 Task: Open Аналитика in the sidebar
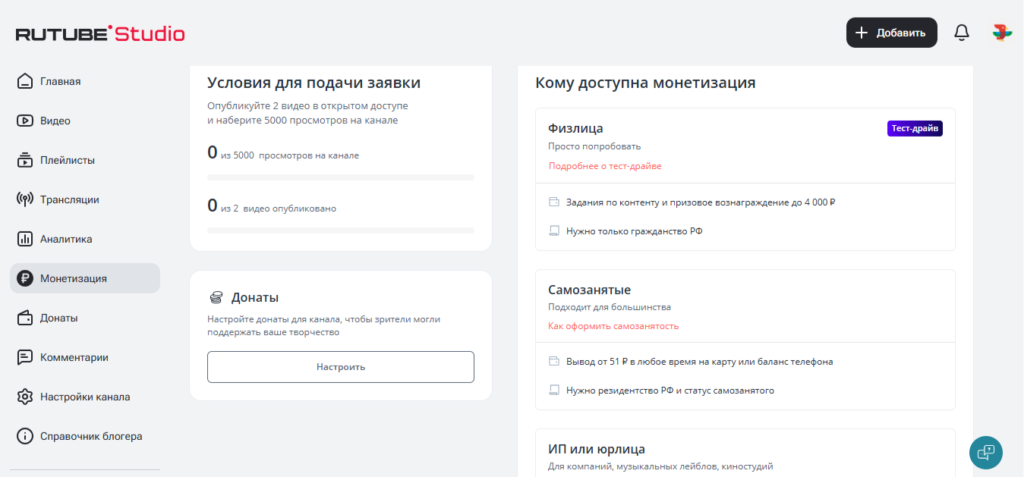[85, 239]
